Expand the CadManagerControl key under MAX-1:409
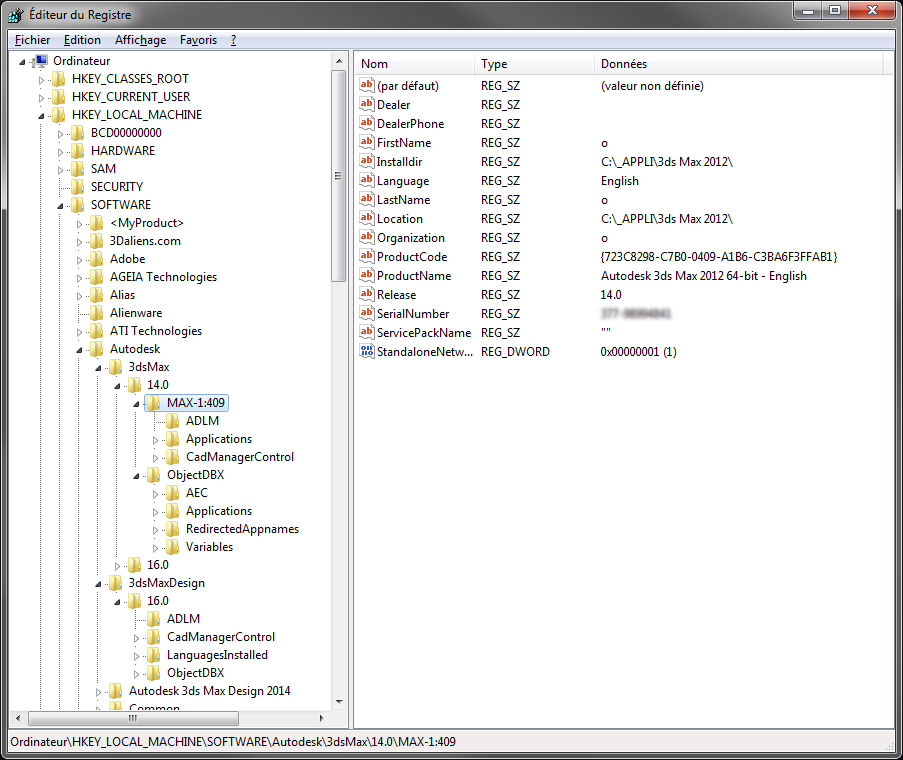Image resolution: width=903 pixels, height=760 pixels. coord(155,458)
